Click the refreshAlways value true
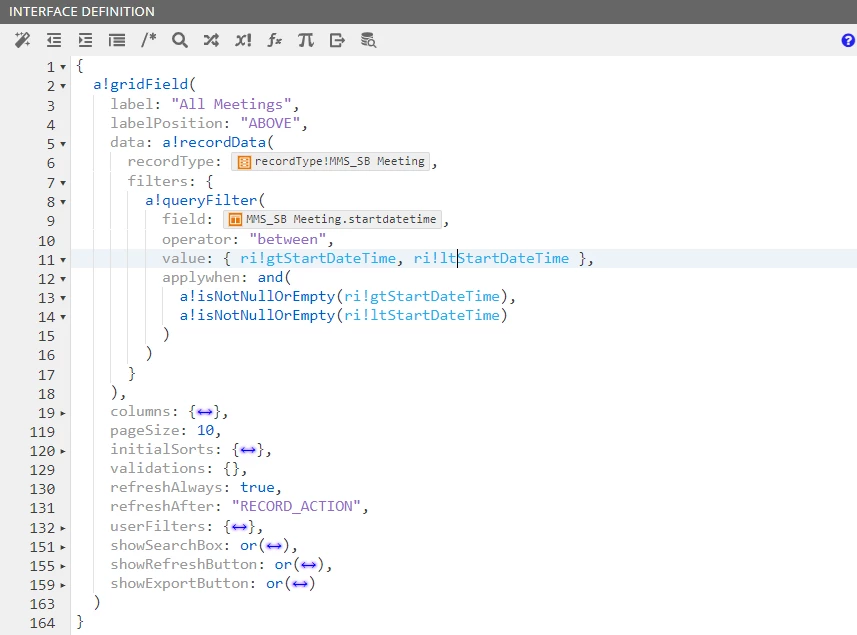The image size is (857, 635). (x=257, y=487)
